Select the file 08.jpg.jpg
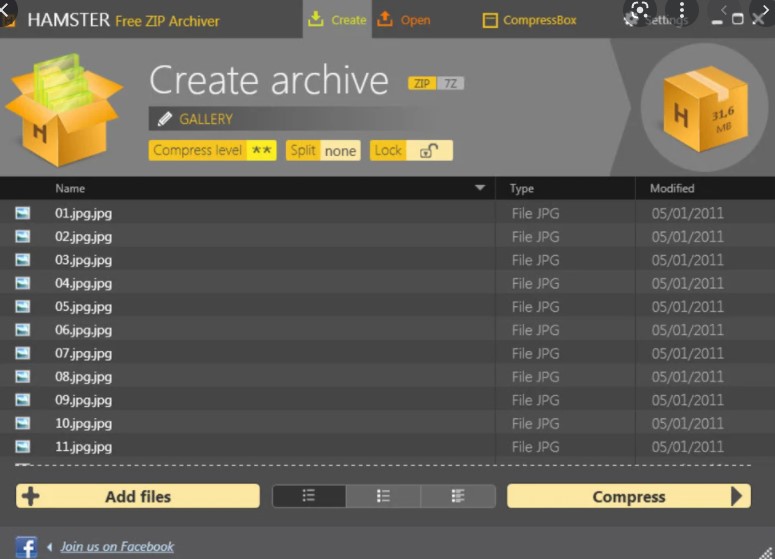The width and height of the screenshot is (775, 559). (x=83, y=377)
